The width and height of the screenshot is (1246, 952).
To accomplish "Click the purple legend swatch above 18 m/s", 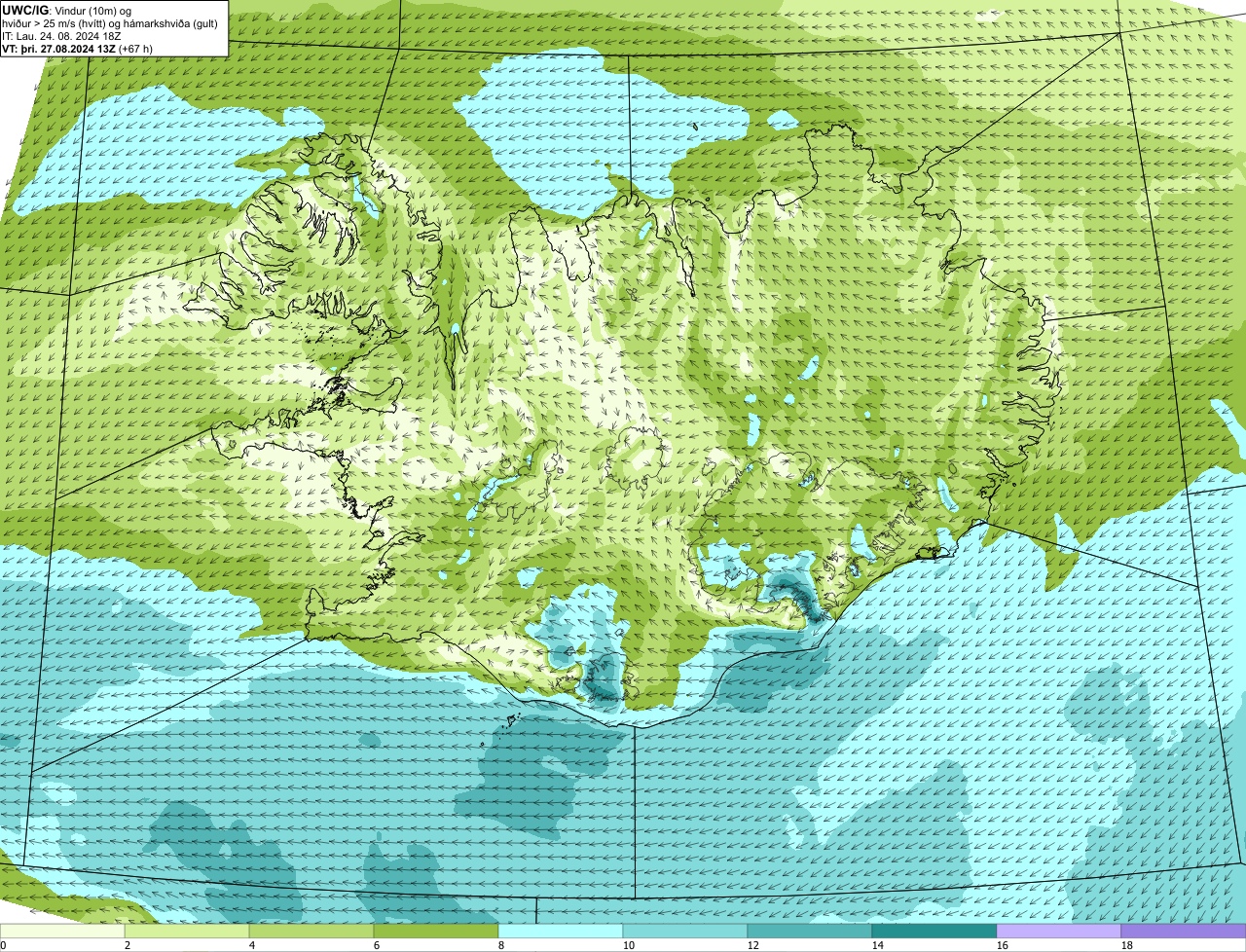I will point(1184,932).
